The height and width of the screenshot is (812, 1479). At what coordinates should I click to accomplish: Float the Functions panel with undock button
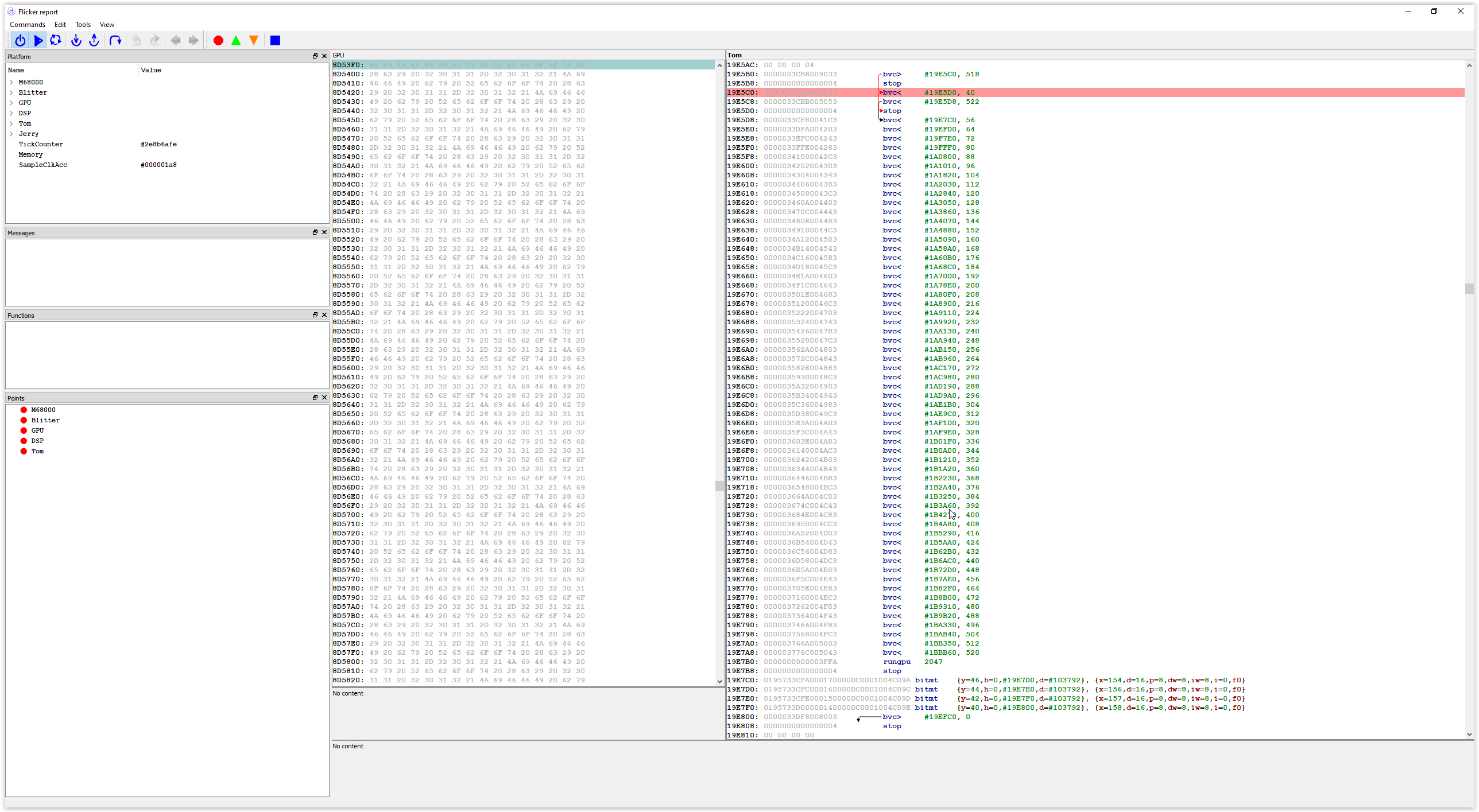pyautogui.click(x=315, y=315)
